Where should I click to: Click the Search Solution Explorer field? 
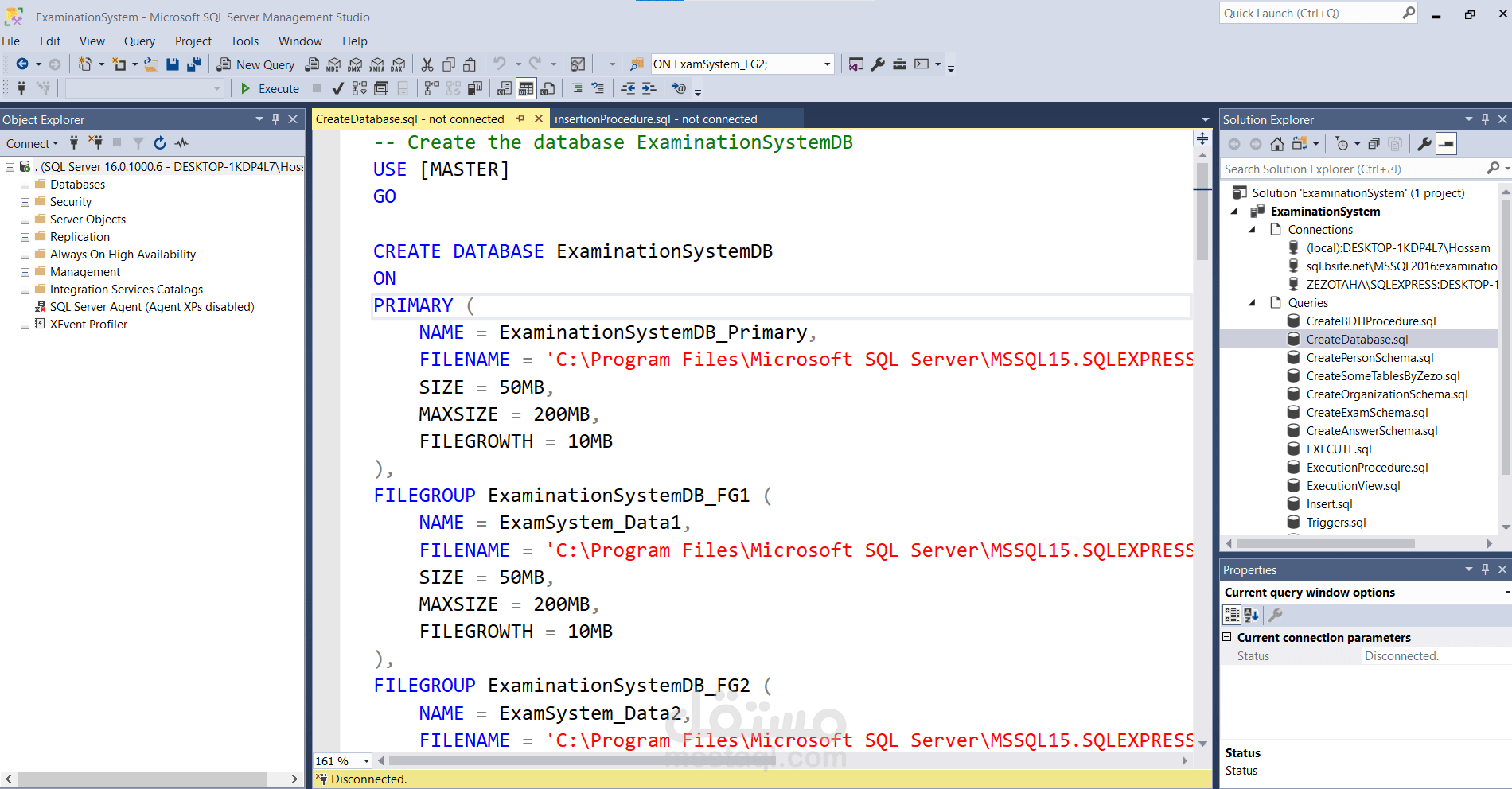tap(1353, 169)
